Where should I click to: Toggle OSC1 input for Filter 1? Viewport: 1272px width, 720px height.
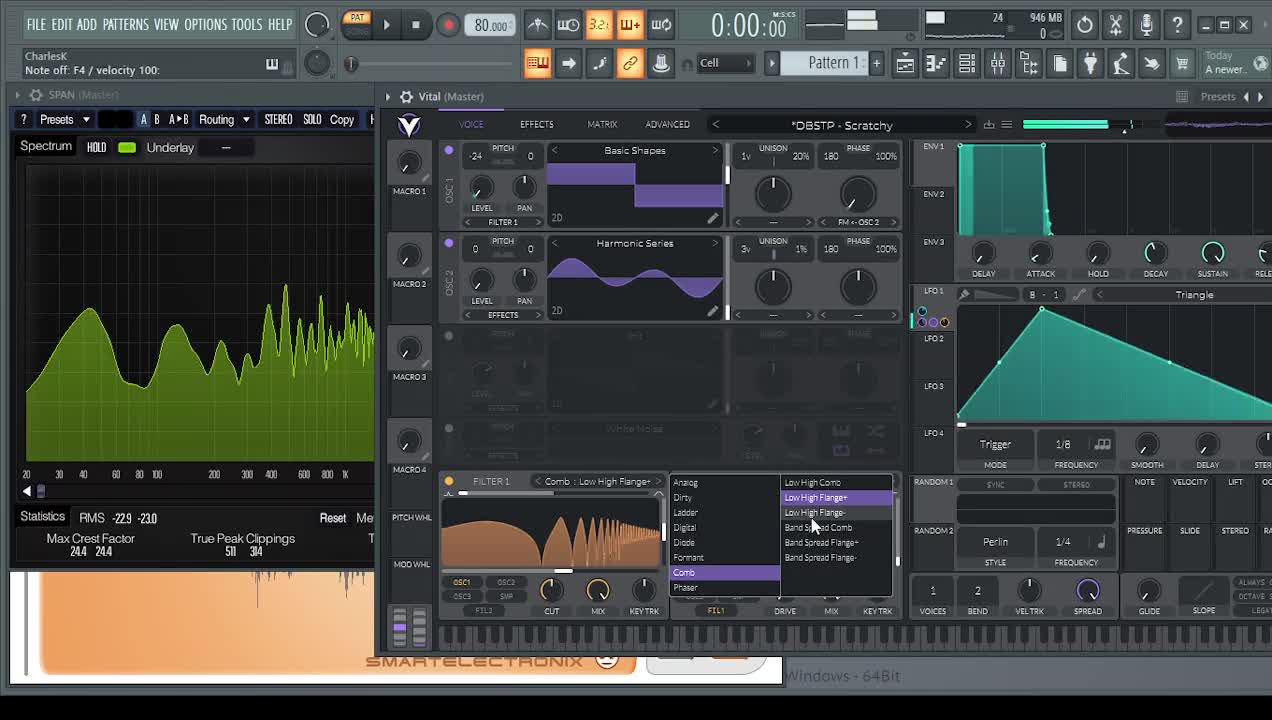click(x=462, y=582)
